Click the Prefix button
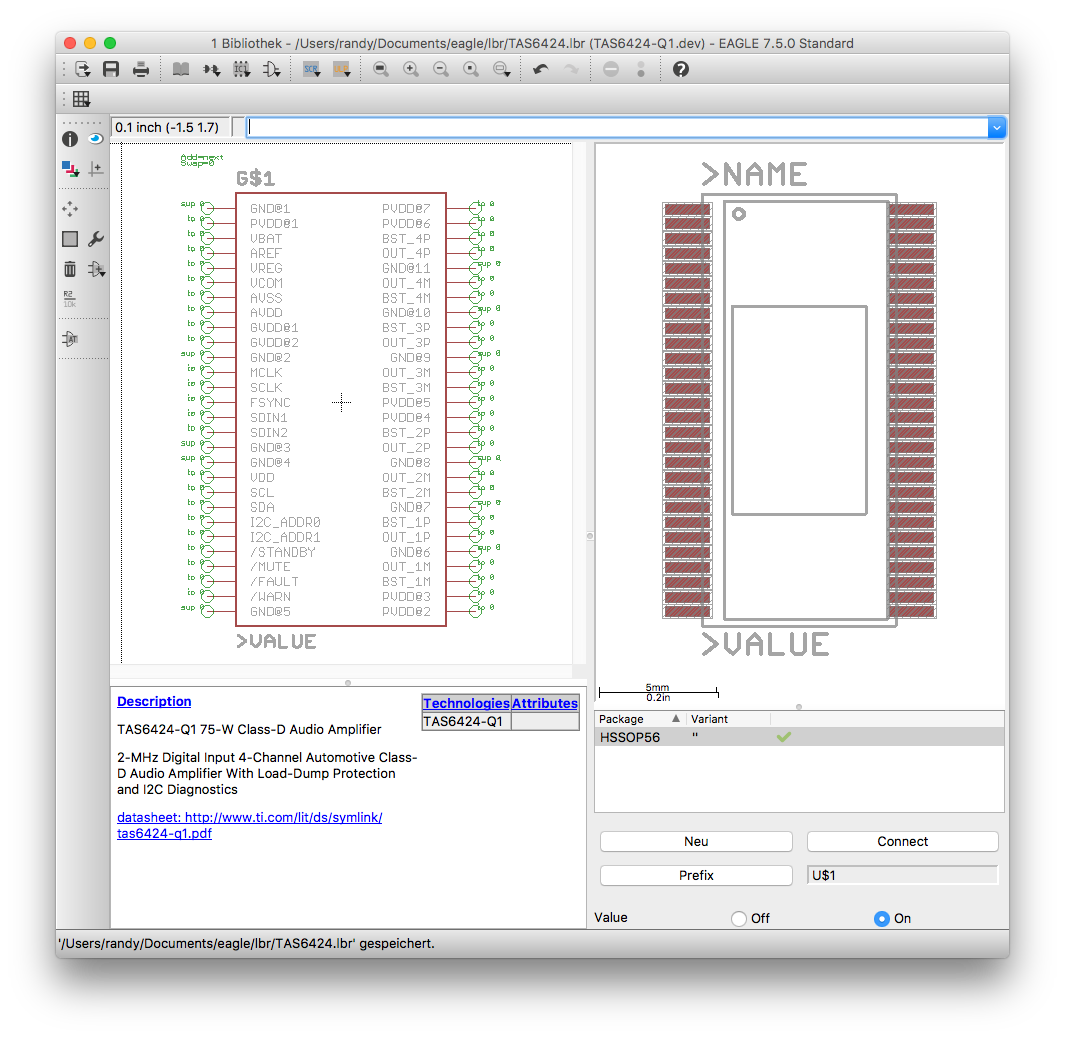The height and width of the screenshot is (1038, 1065). coord(696,875)
